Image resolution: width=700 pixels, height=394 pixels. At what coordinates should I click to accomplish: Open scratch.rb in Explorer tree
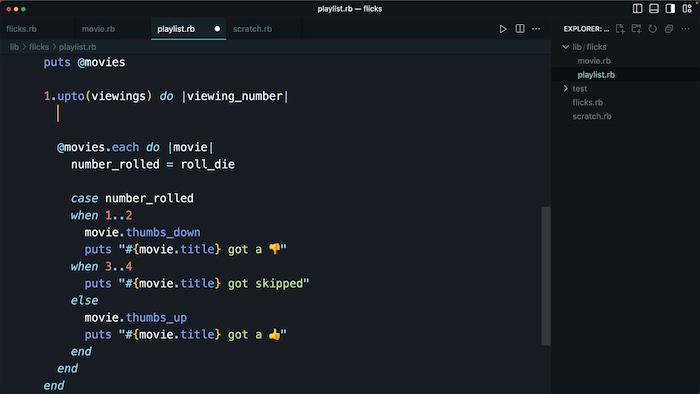pos(592,116)
